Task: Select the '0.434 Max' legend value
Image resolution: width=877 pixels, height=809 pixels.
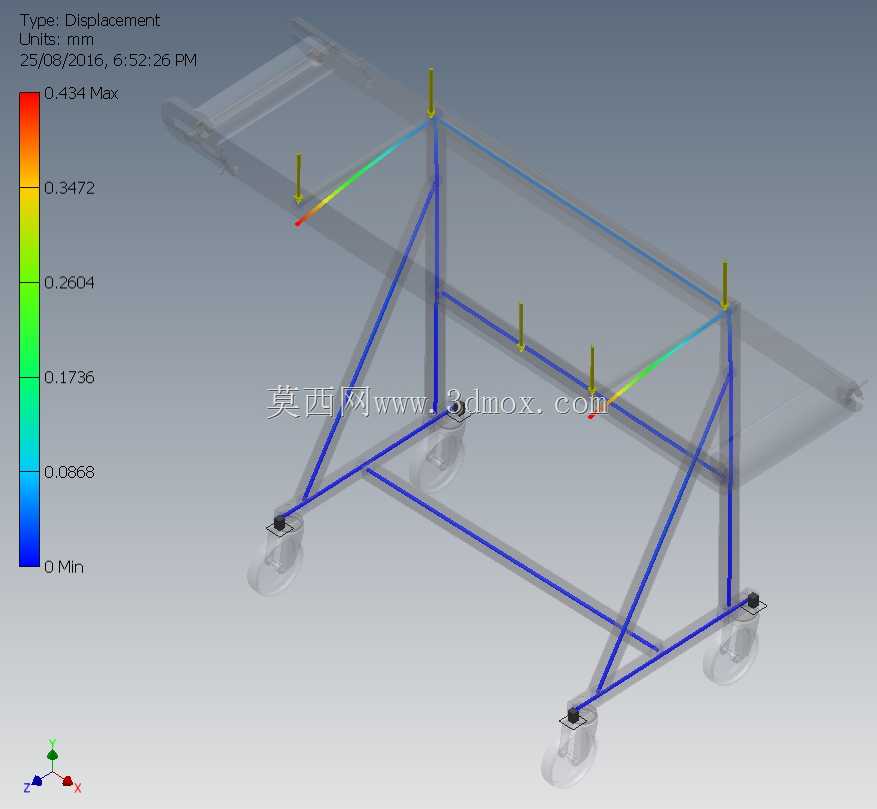Action: click(x=81, y=93)
